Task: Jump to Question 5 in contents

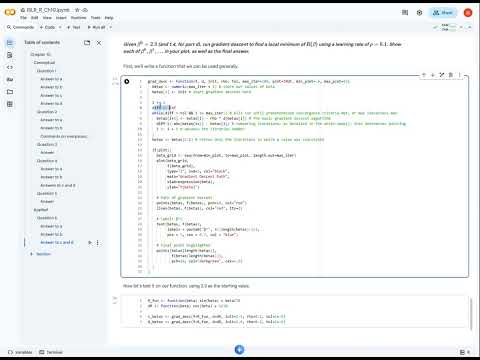Action: 47,193
